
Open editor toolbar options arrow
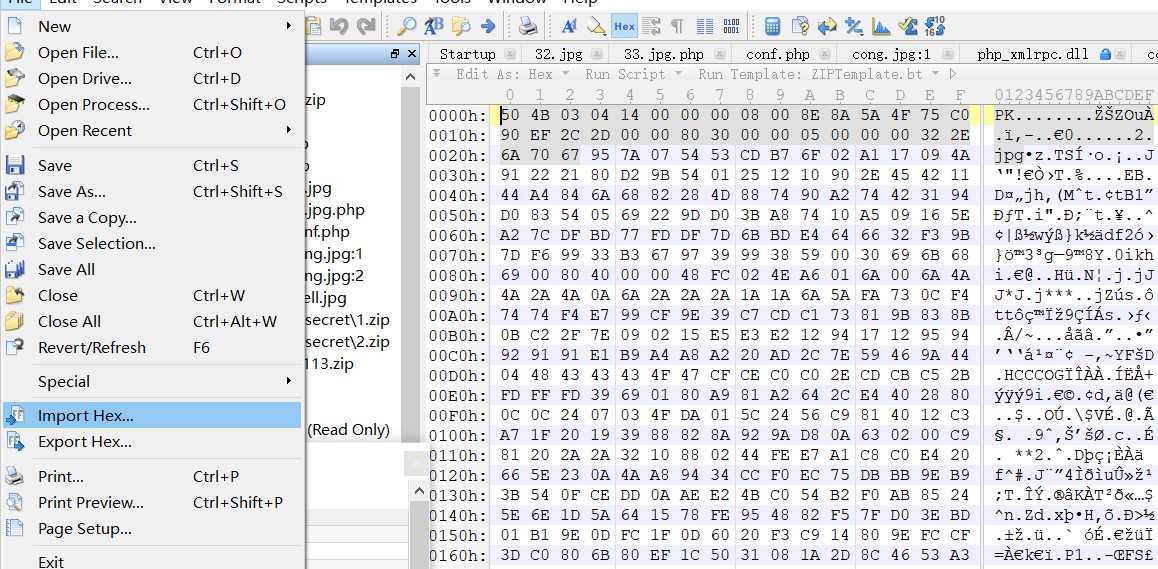pos(436,74)
